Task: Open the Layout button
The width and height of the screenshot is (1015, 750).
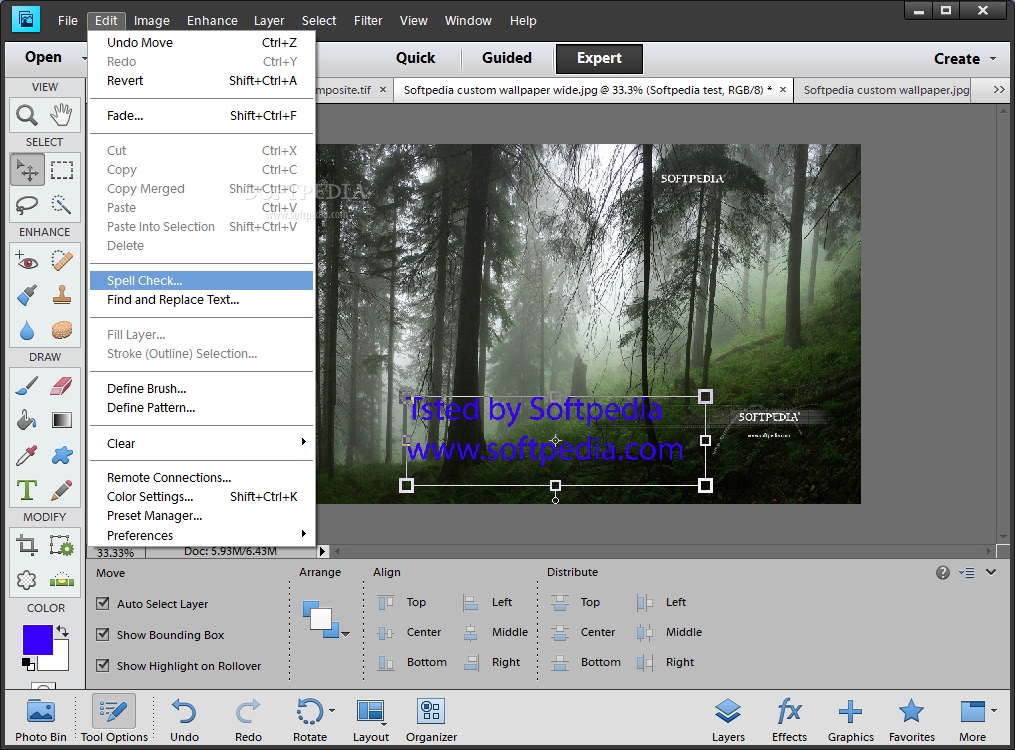Action: (x=371, y=720)
